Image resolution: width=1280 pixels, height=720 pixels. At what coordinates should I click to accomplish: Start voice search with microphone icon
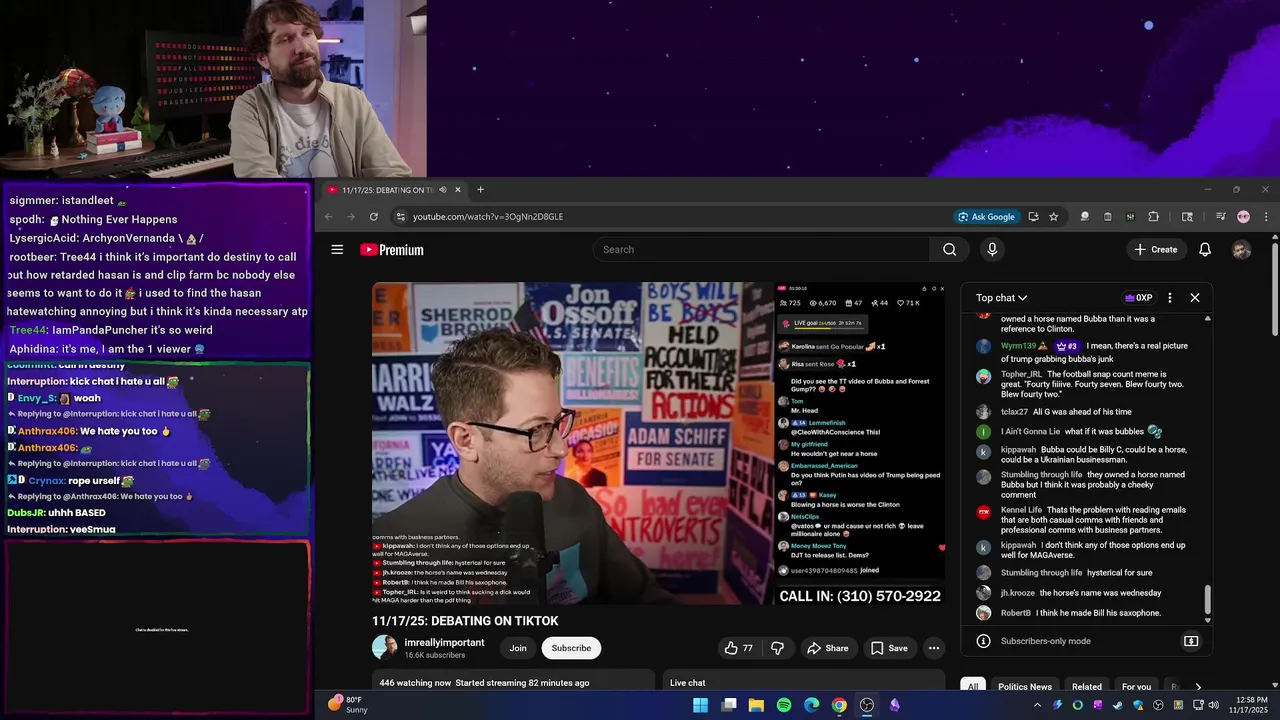tap(992, 250)
